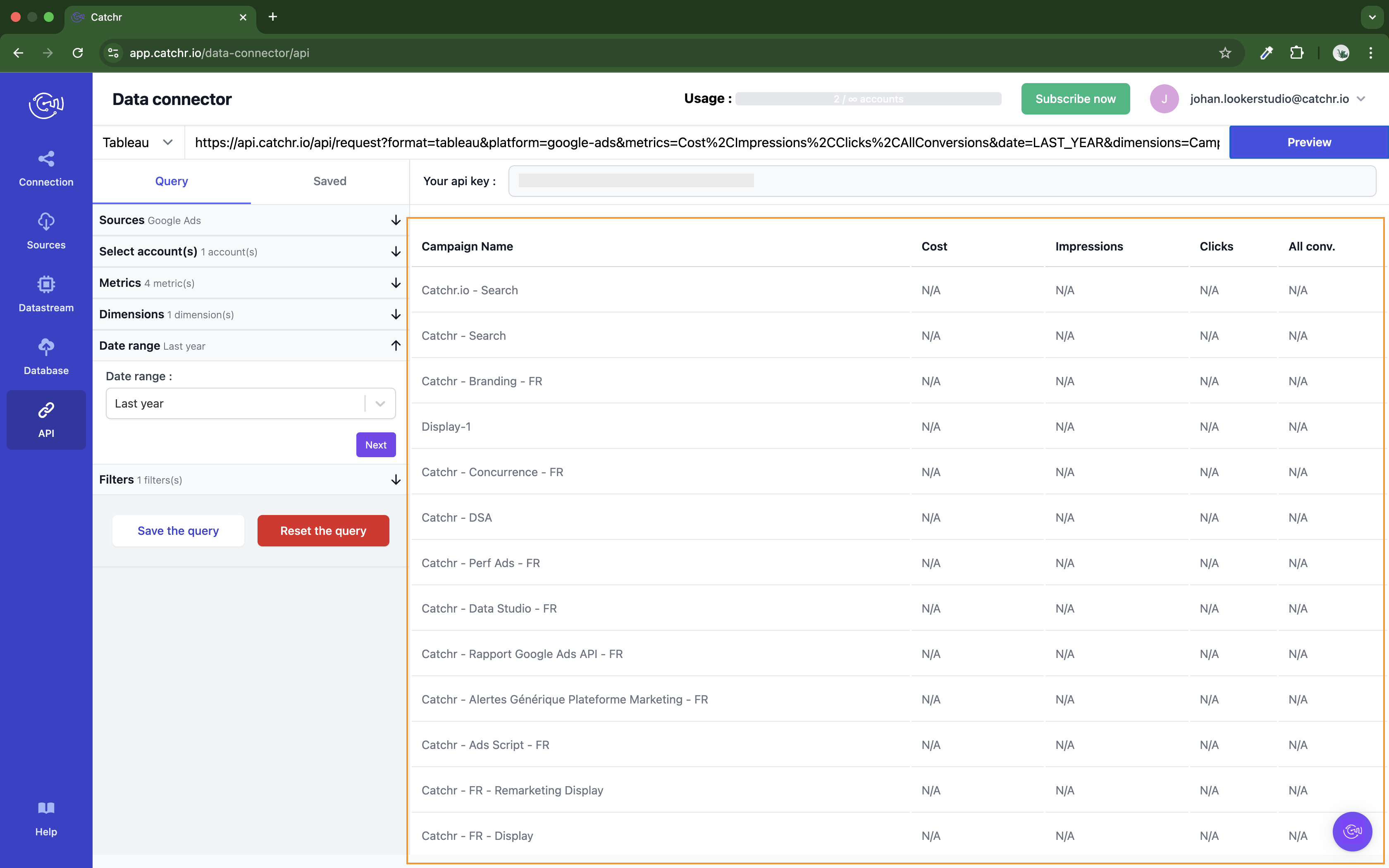
Task: Open the chat widget bubble
Action: 1352,831
